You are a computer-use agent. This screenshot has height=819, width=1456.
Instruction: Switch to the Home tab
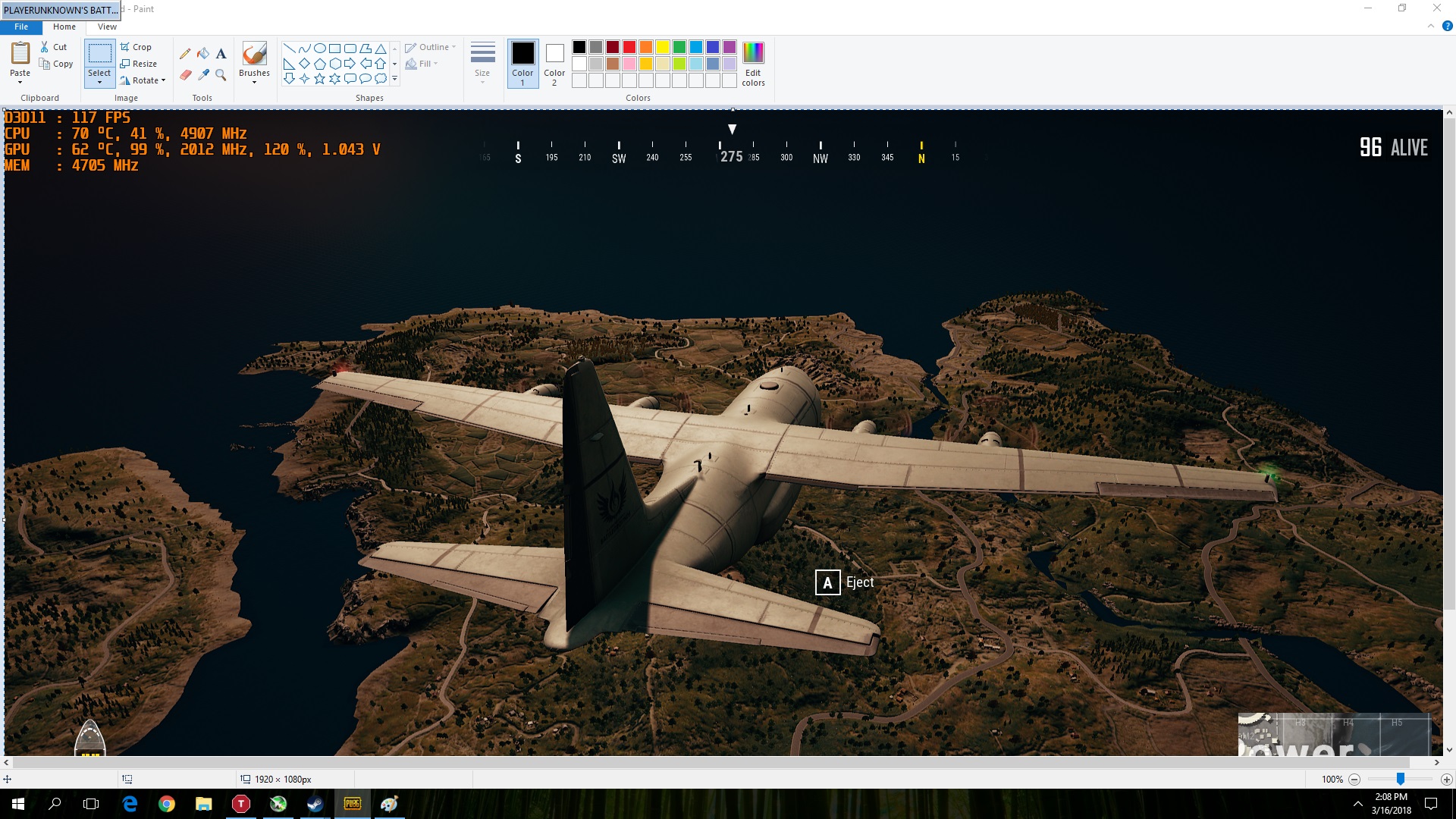[64, 27]
